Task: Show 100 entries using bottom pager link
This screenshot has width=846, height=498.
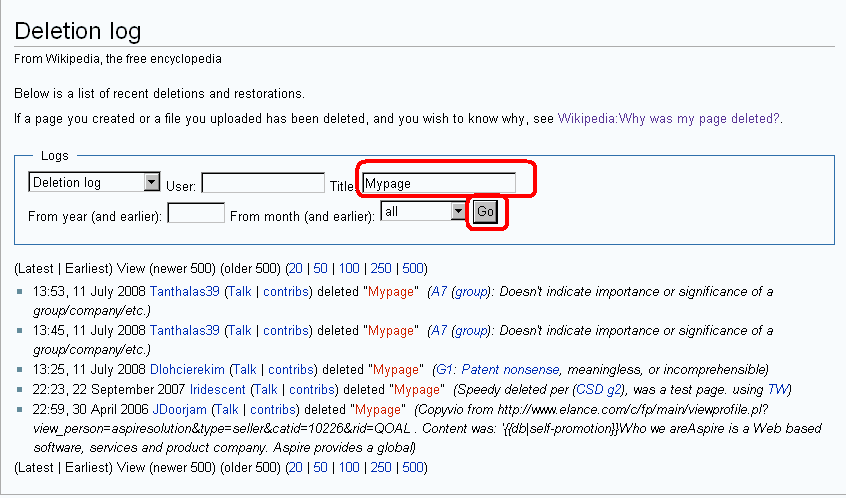Action: click(348, 467)
